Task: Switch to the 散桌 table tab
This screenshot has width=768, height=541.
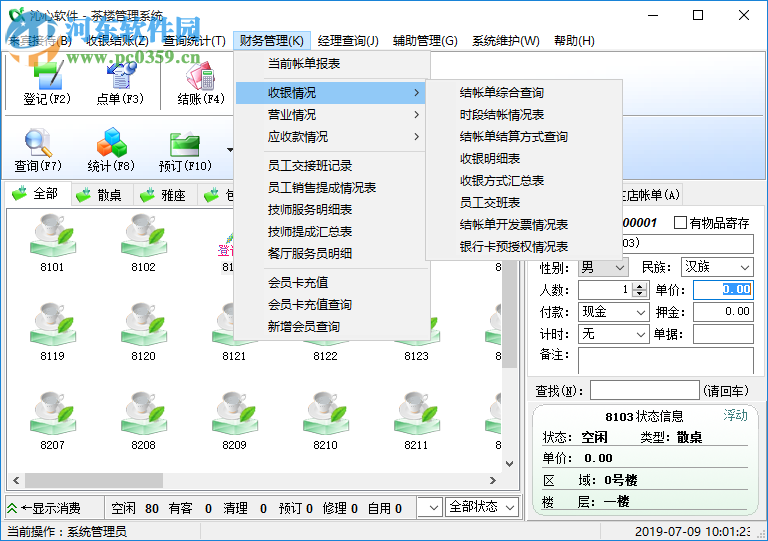Action: point(103,195)
